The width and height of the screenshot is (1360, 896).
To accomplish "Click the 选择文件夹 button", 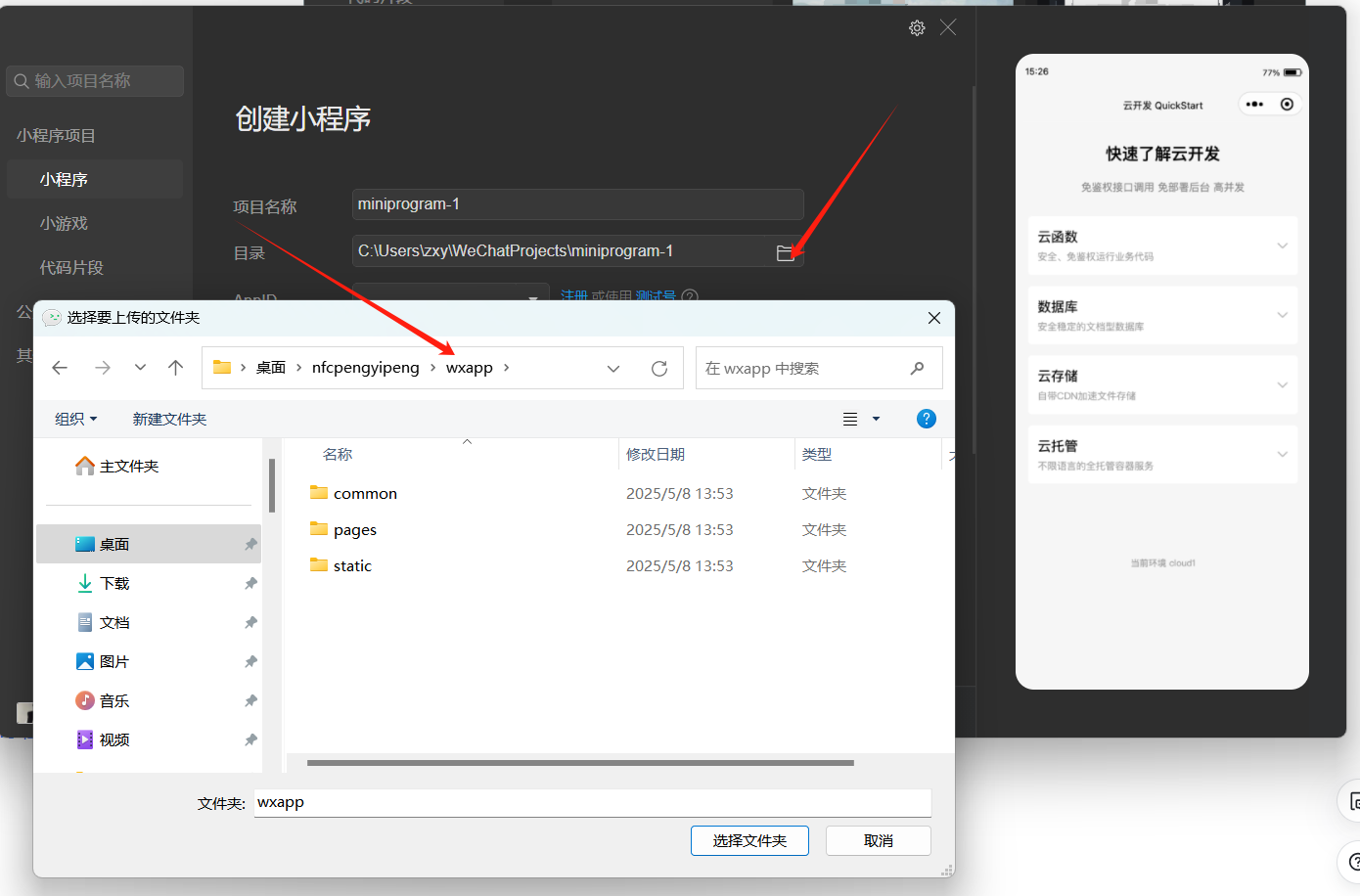I will pos(749,840).
